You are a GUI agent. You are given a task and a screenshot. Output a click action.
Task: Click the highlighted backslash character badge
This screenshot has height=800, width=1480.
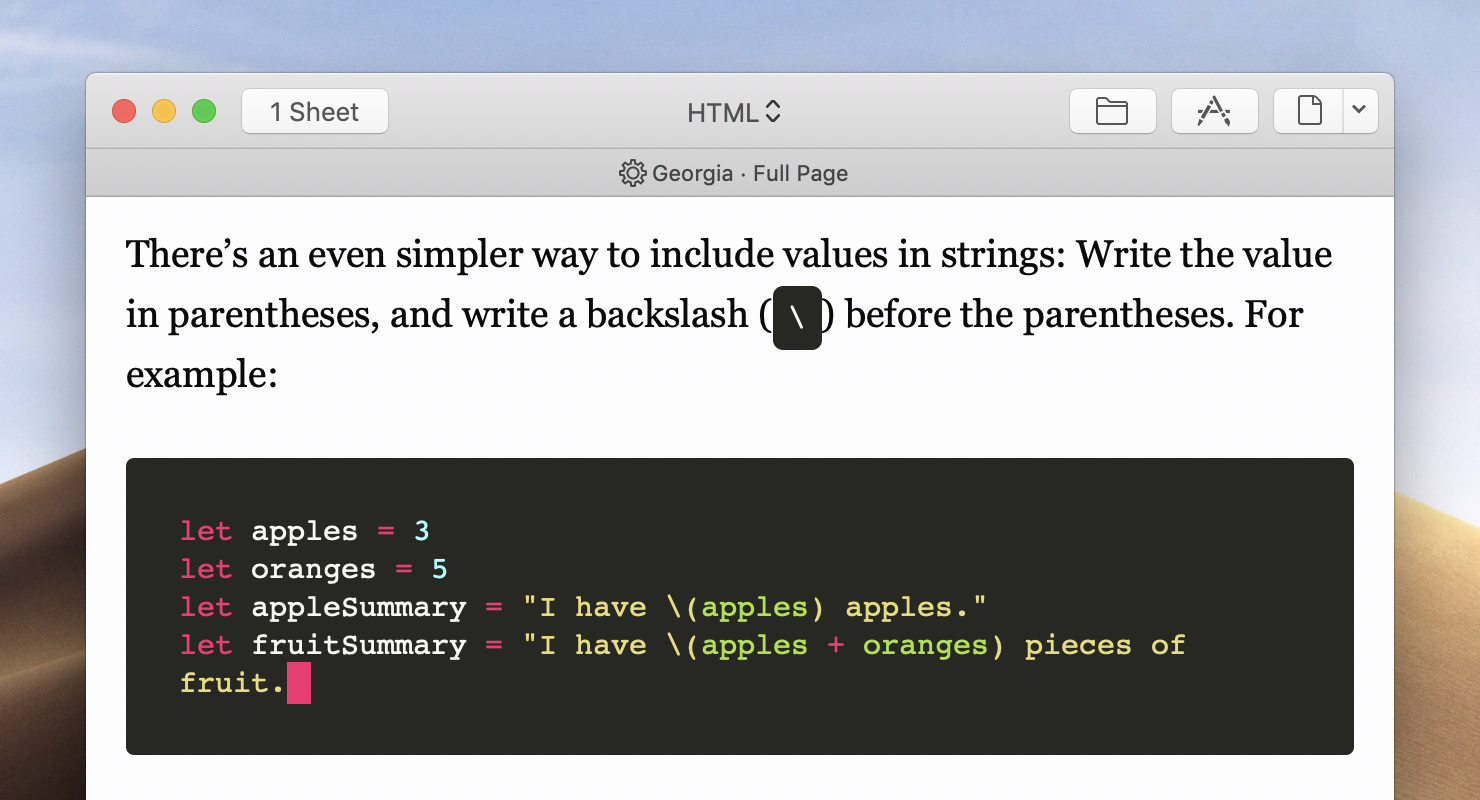[x=796, y=317]
